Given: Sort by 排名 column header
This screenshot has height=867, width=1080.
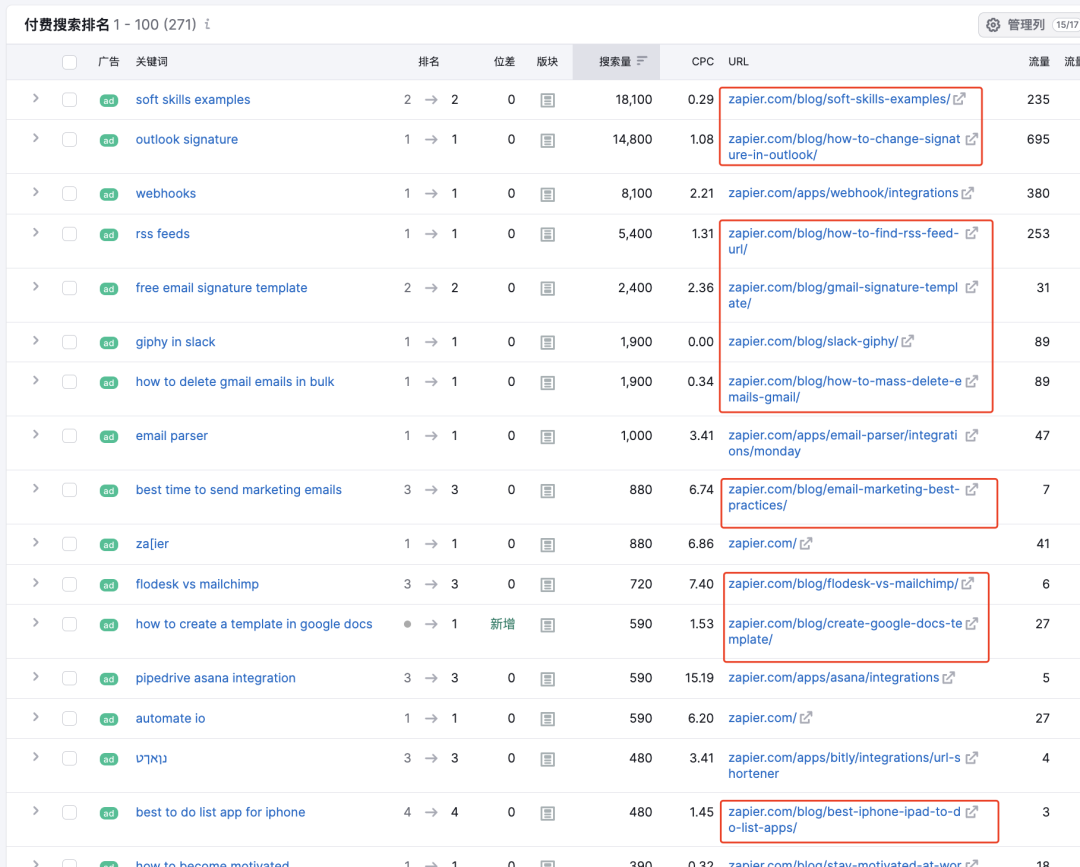Looking at the screenshot, I should tap(428, 61).
